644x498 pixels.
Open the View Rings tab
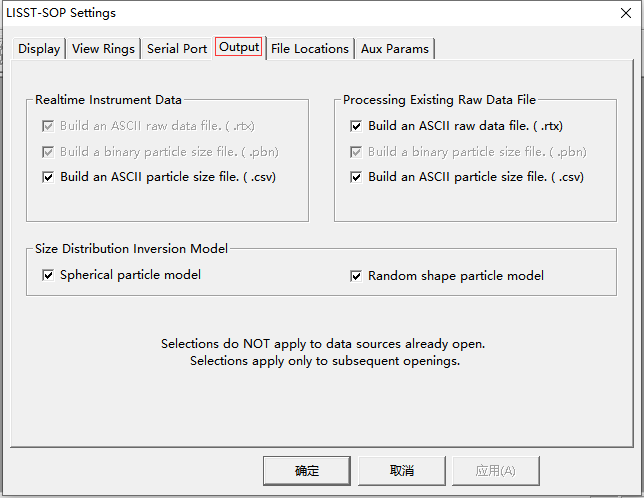point(103,49)
